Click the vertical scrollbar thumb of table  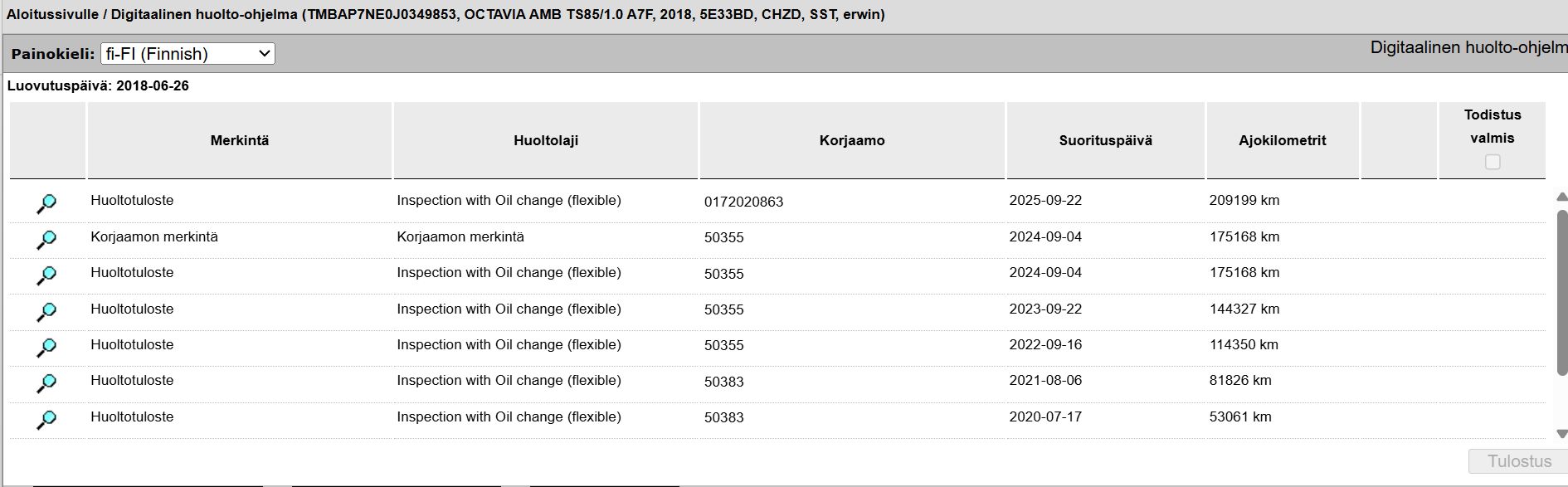click(1562, 287)
